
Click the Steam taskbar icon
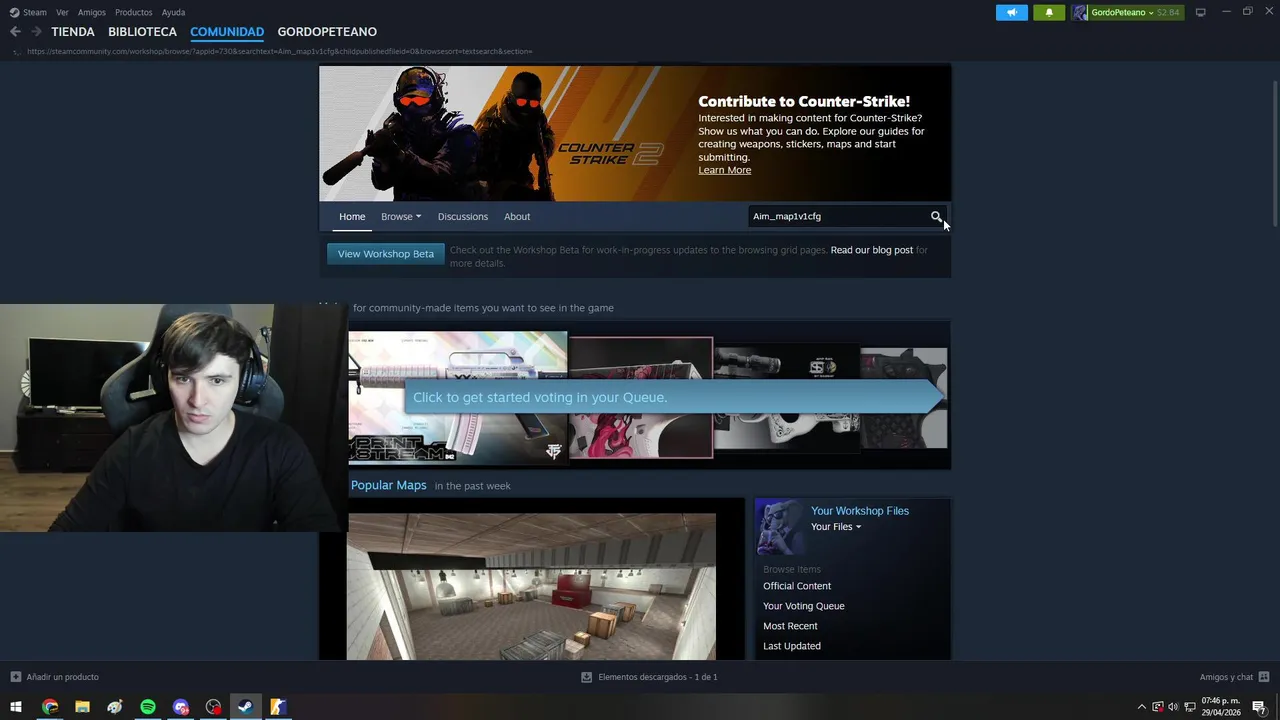[x=246, y=707]
